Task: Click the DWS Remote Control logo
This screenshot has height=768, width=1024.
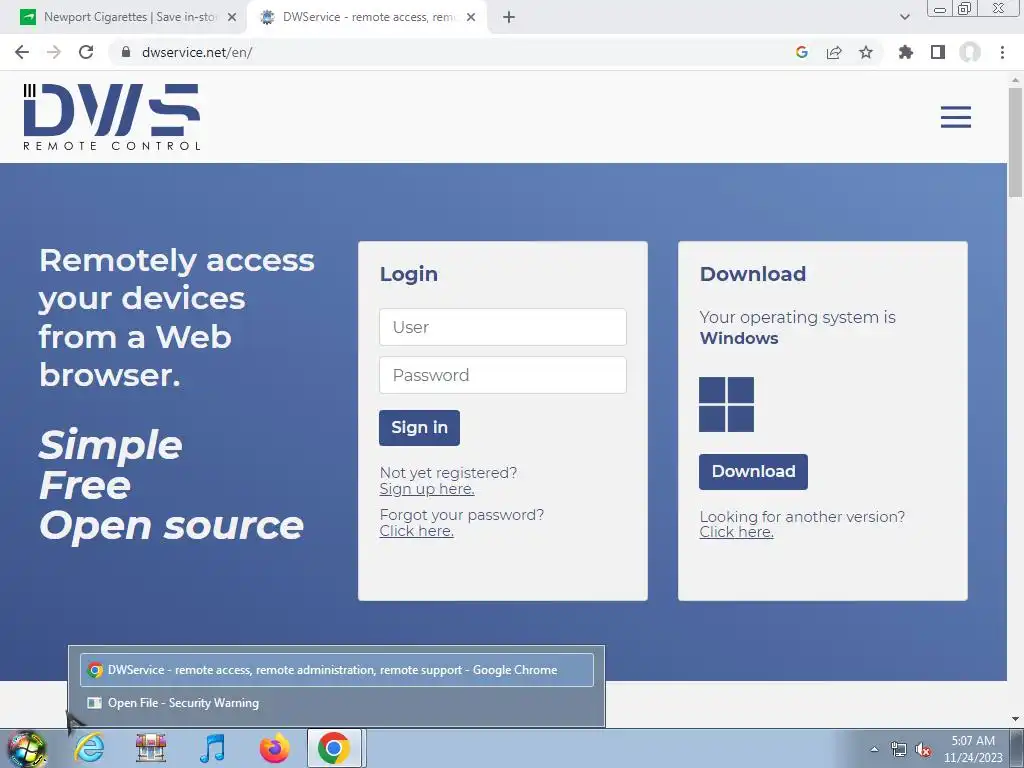Action: 112,117
